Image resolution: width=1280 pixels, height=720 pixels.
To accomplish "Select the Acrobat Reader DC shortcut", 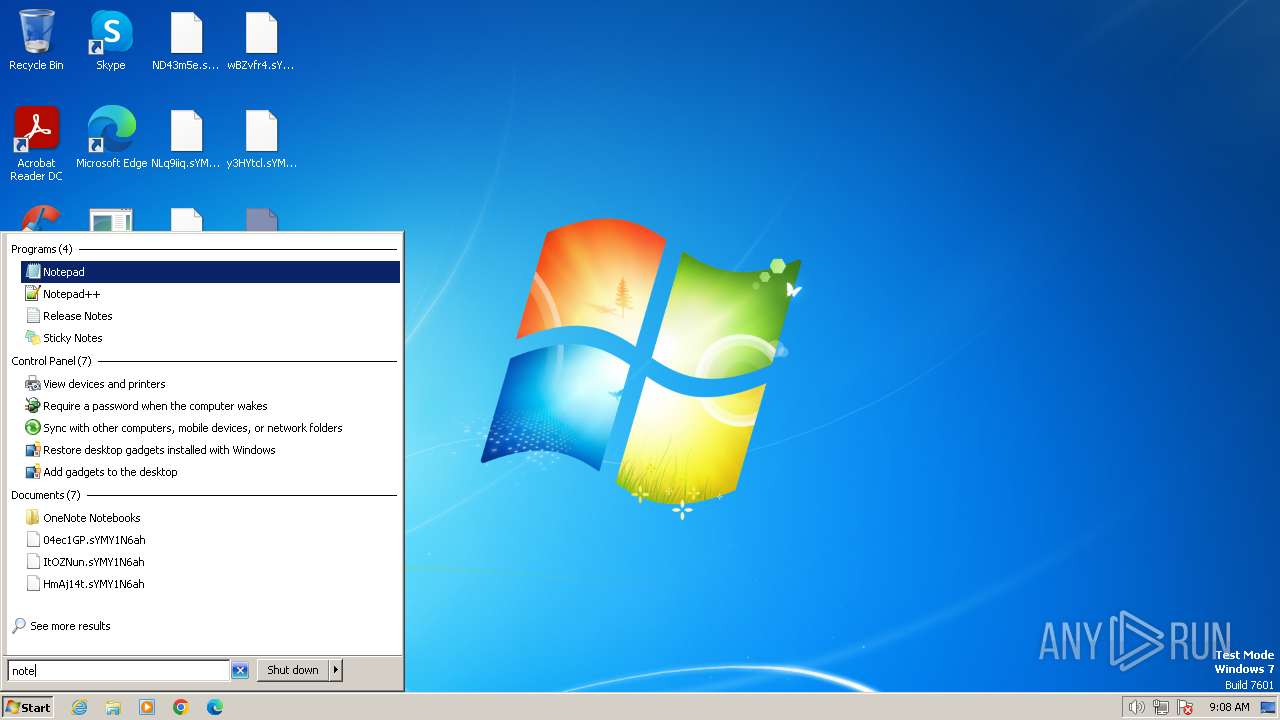I will [36, 144].
